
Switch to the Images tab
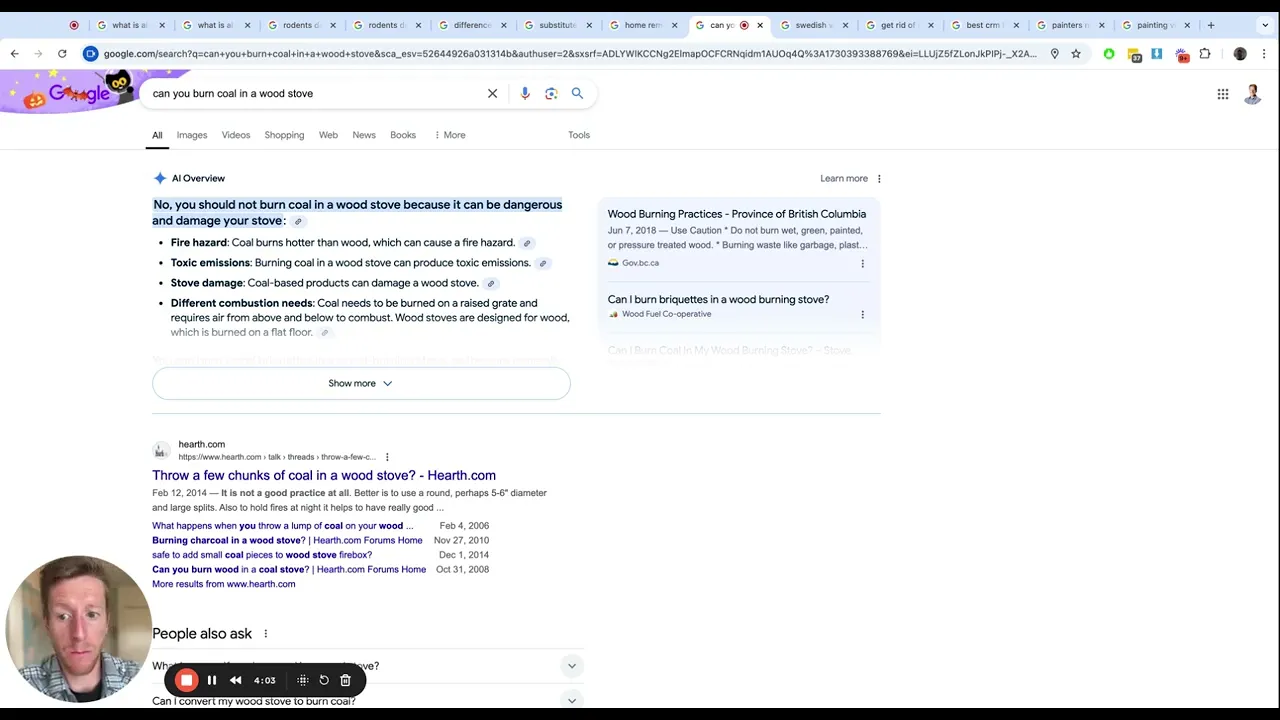point(192,135)
